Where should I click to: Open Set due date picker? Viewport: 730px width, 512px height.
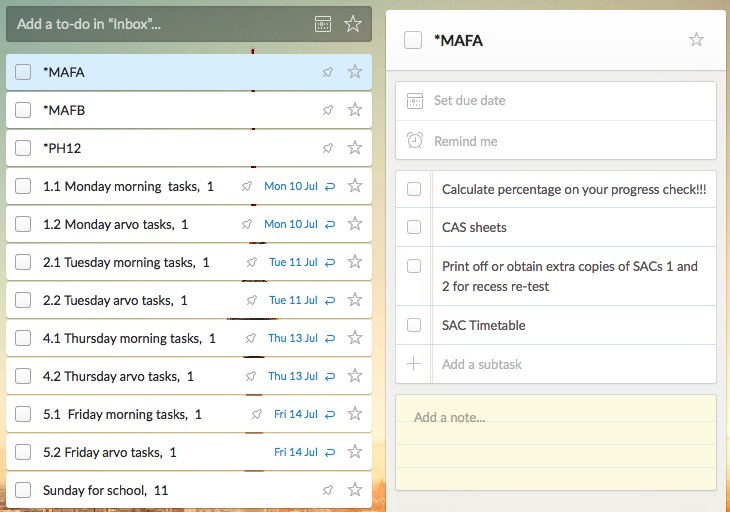556,101
